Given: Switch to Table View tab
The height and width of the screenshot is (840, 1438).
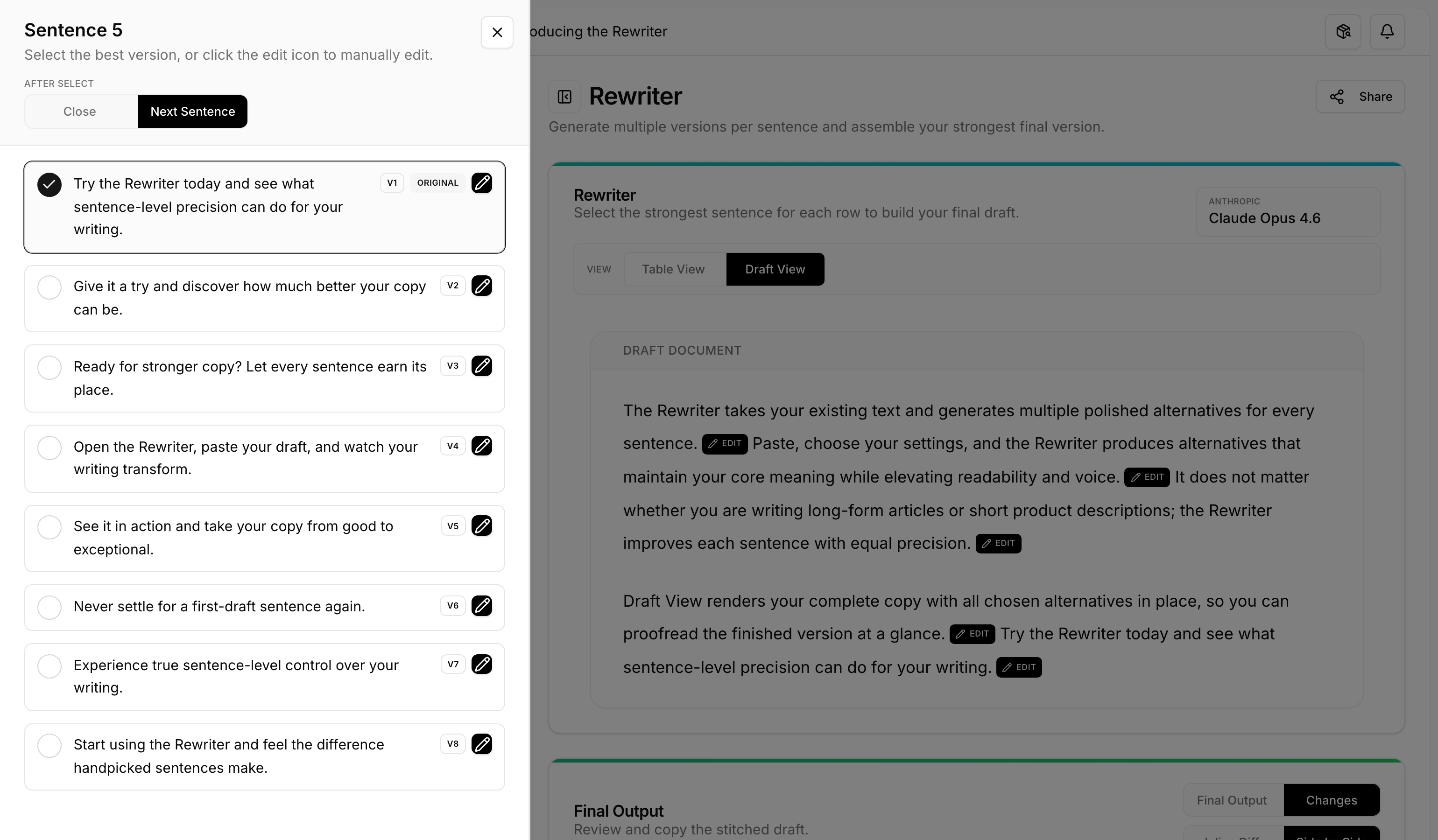Looking at the screenshot, I should pyautogui.click(x=673, y=269).
